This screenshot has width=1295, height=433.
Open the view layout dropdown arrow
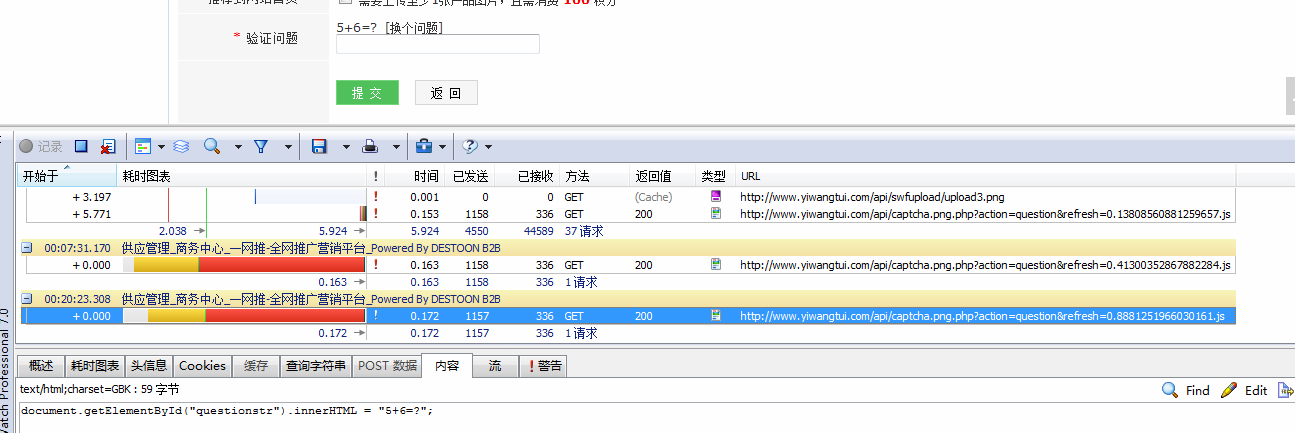tap(161, 147)
